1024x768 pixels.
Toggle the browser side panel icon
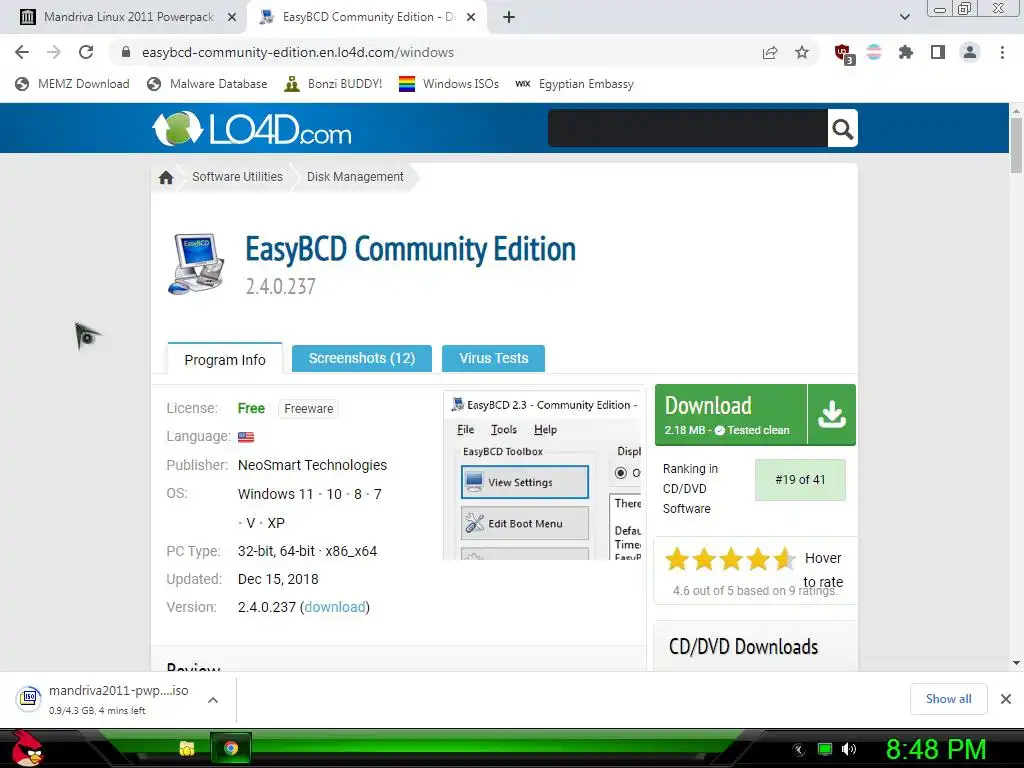click(938, 52)
